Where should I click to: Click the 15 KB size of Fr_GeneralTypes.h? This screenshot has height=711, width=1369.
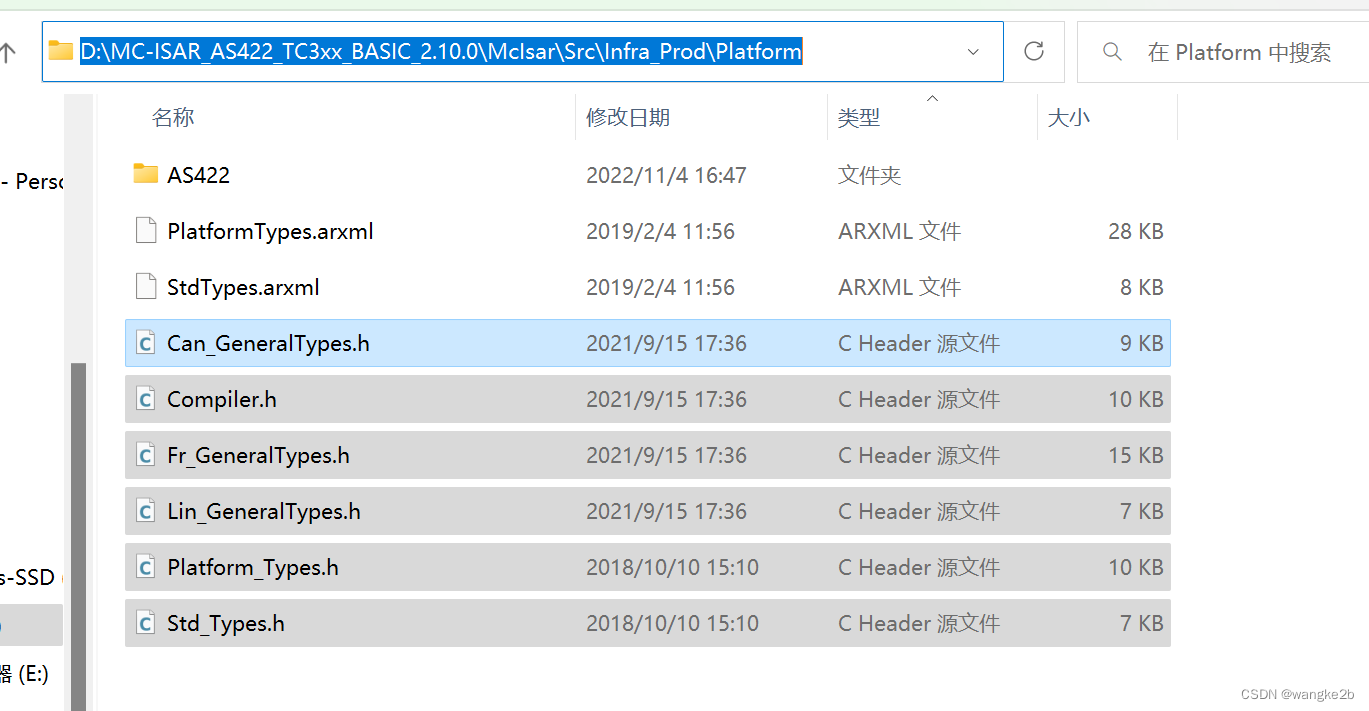[1136, 455]
